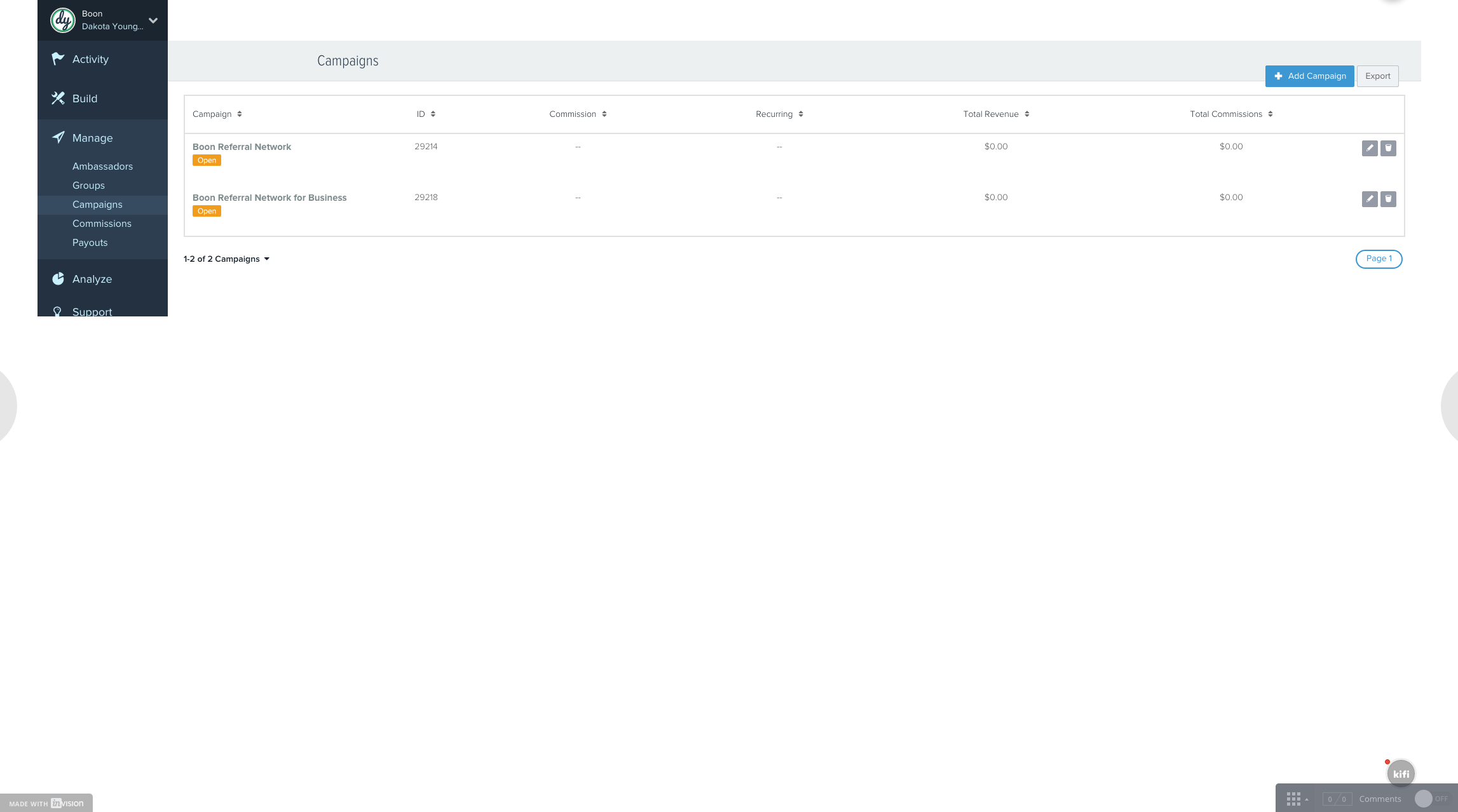The height and width of the screenshot is (812, 1458).
Task: Navigate to Payouts in the sidebar
Action: pos(90,243)
